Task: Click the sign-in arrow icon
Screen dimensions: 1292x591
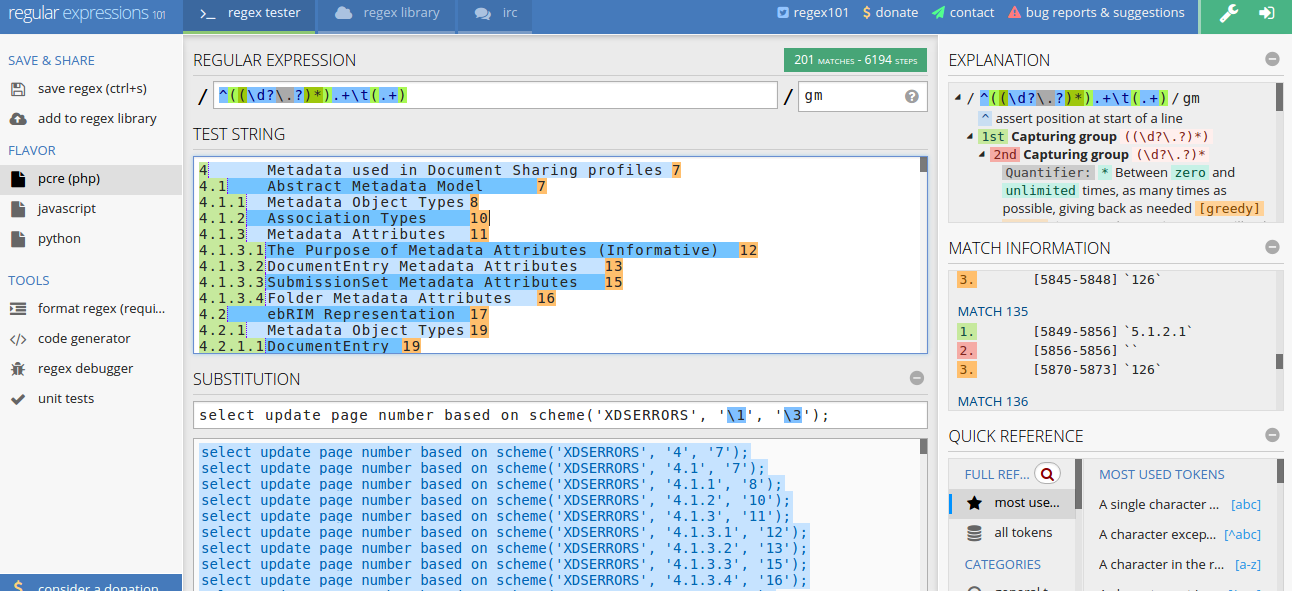Action: [1267, 14]
